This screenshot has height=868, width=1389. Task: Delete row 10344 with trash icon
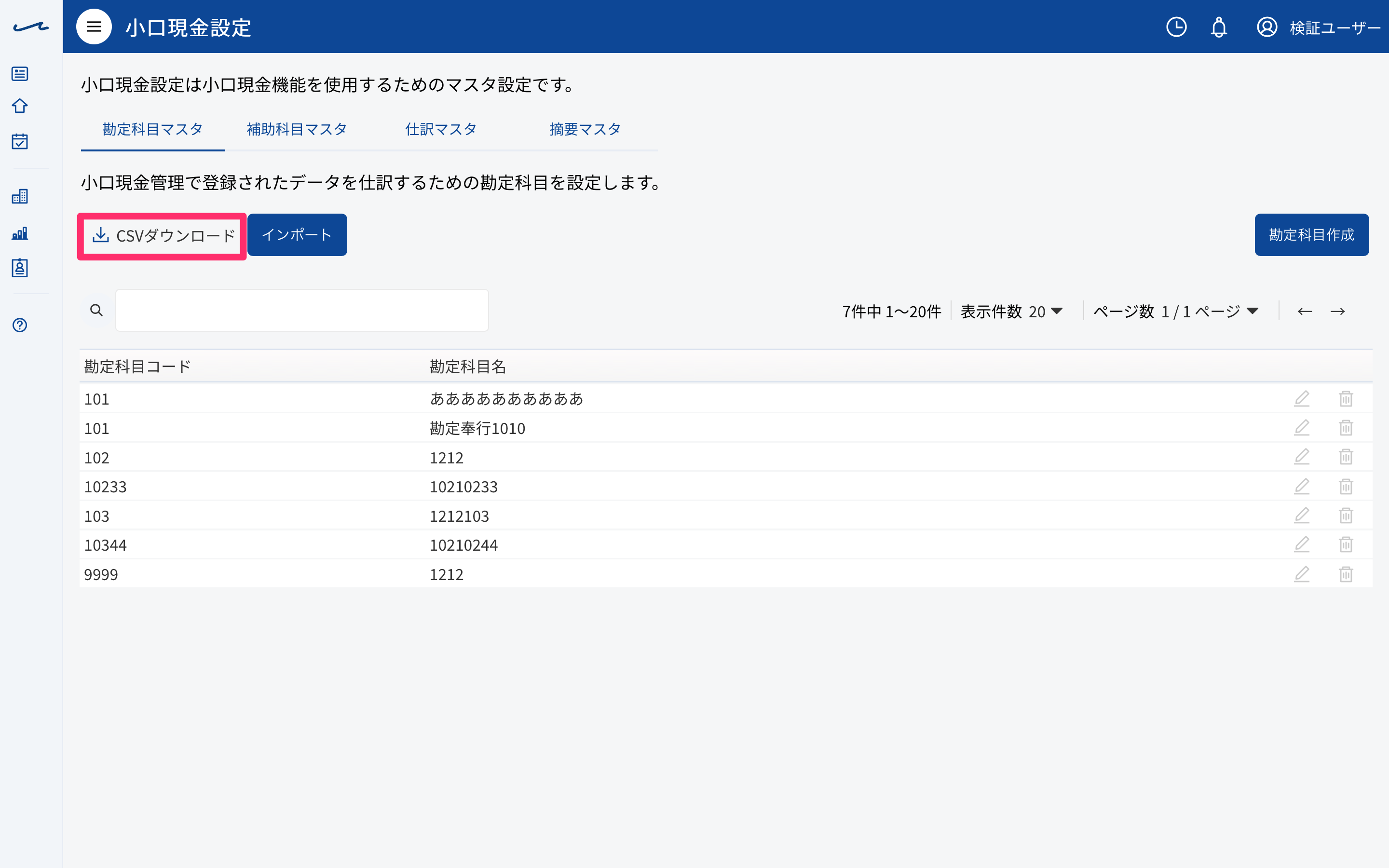(1346, 544)
